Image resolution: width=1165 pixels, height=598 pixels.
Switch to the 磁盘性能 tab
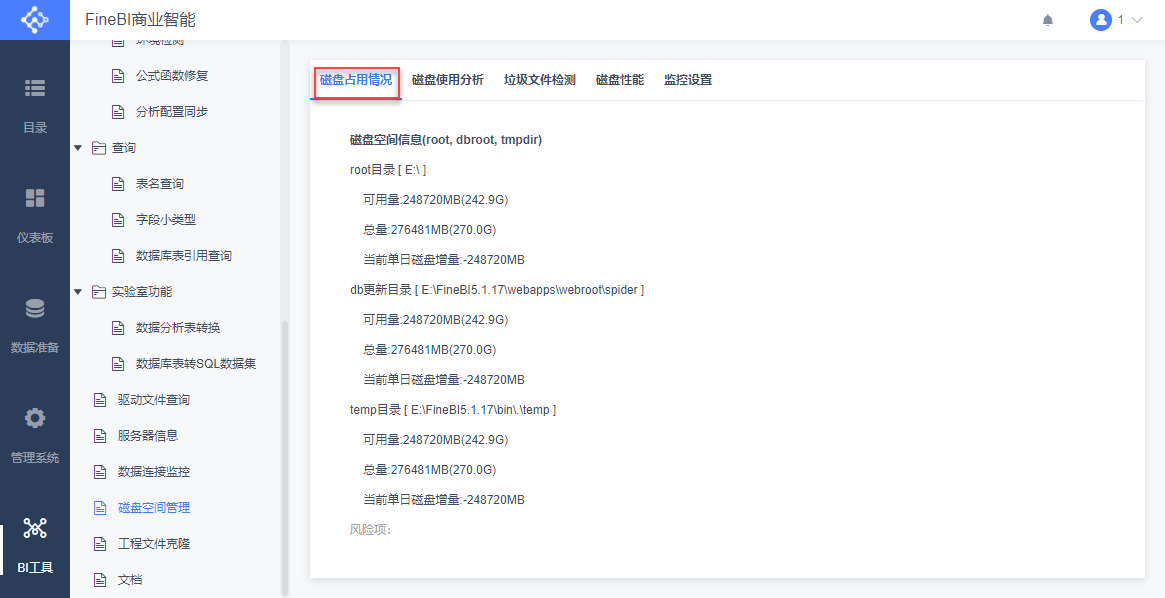click(x=620, y=79)
